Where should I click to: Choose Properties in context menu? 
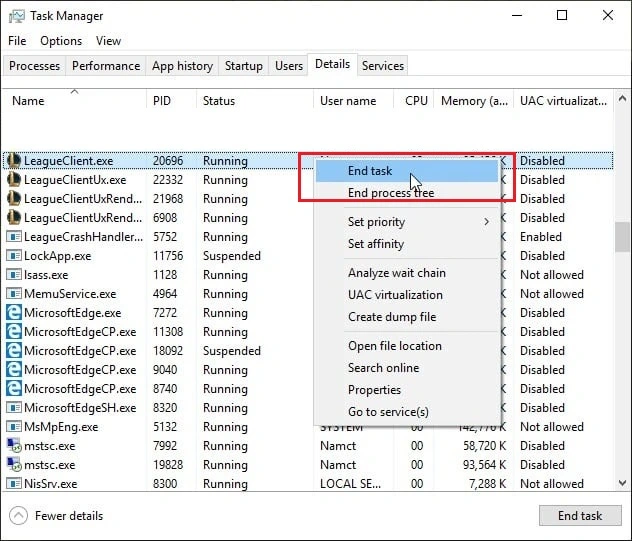[x=407, y=390]
